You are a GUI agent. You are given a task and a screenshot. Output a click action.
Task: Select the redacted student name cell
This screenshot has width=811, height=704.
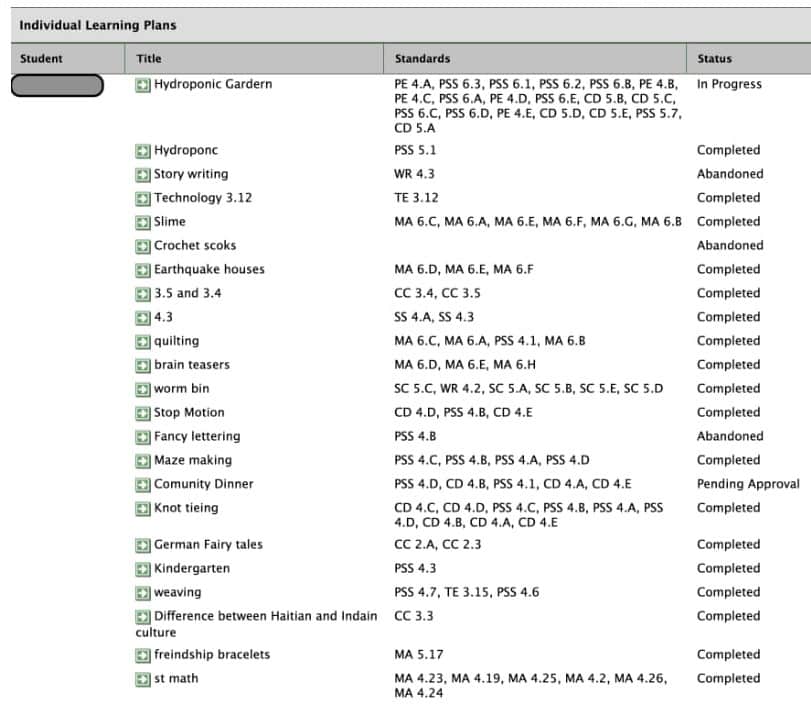(x=57, y=85)
